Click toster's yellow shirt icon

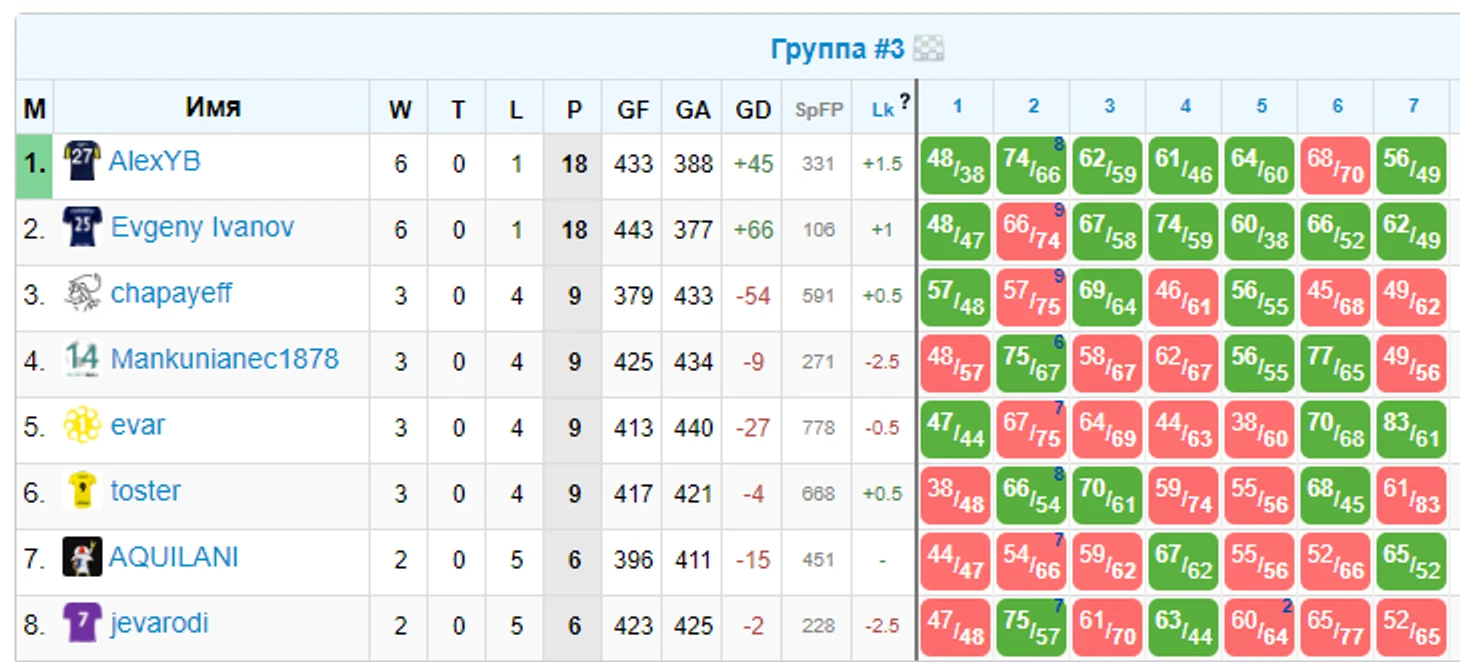click(81, 491)
